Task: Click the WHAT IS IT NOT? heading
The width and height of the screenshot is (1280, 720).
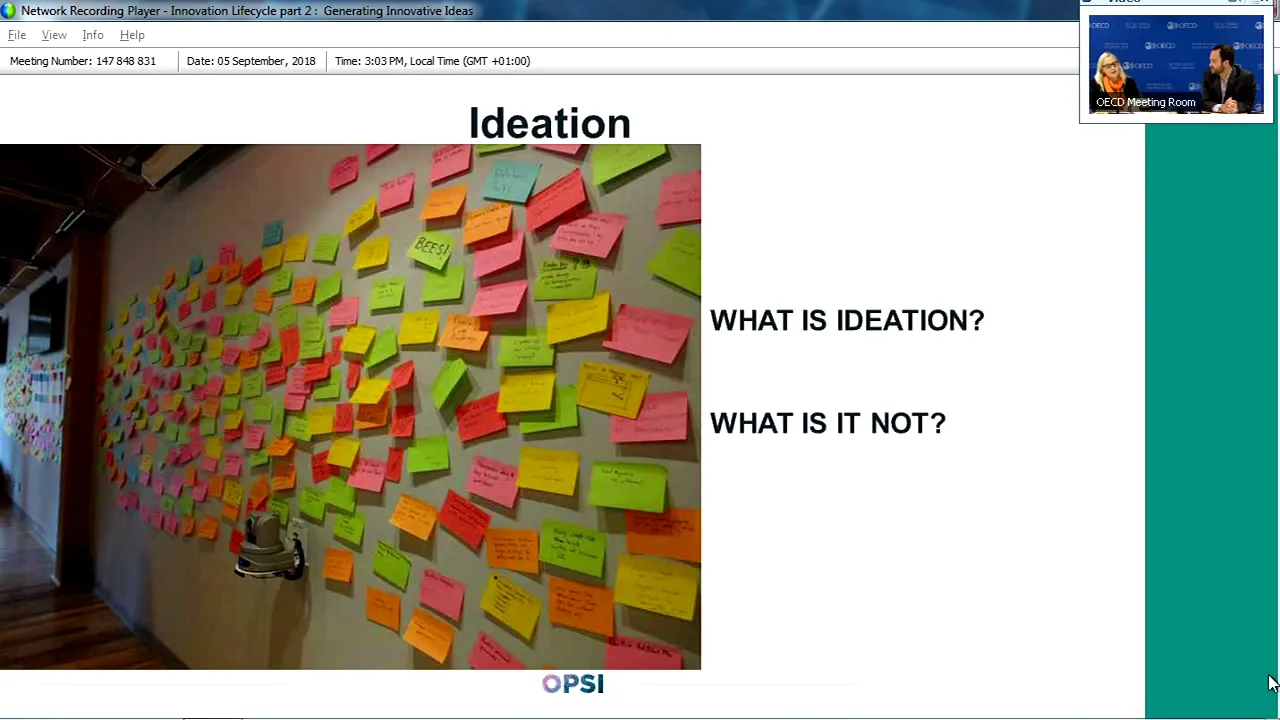Action: coord(828,423)
